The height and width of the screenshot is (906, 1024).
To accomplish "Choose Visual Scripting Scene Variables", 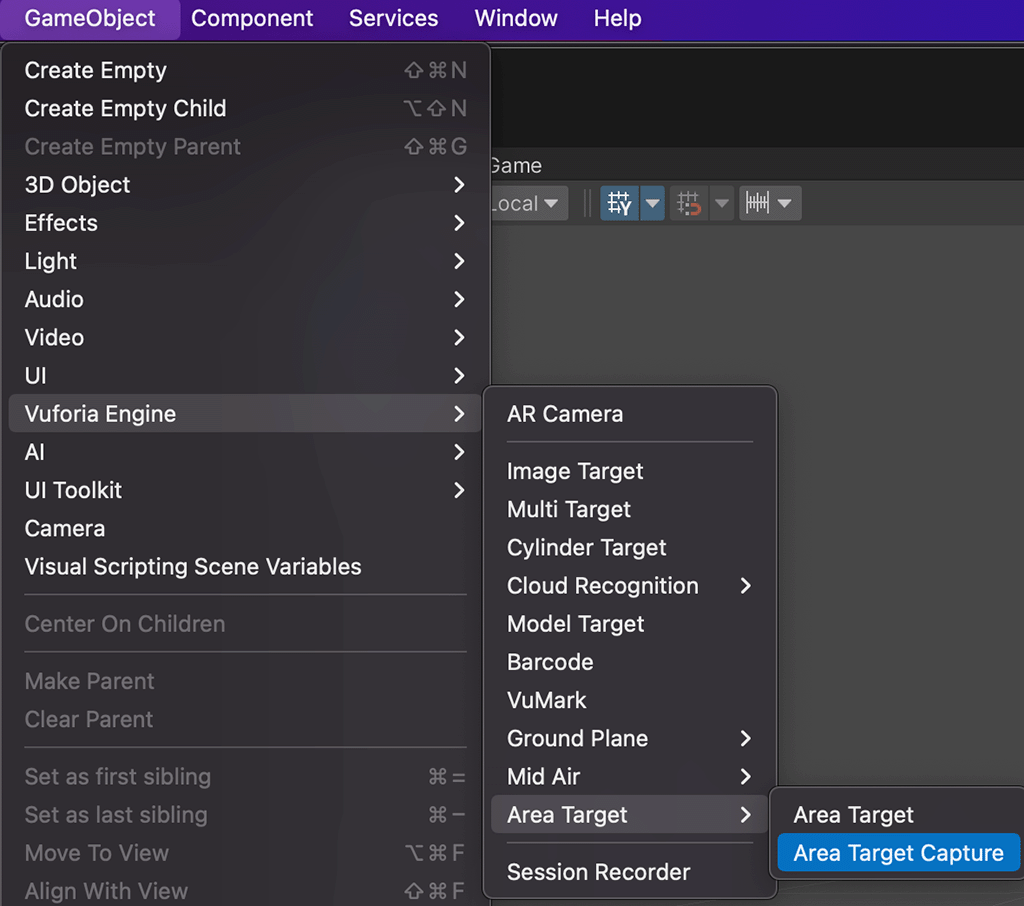I will (245, 566).
